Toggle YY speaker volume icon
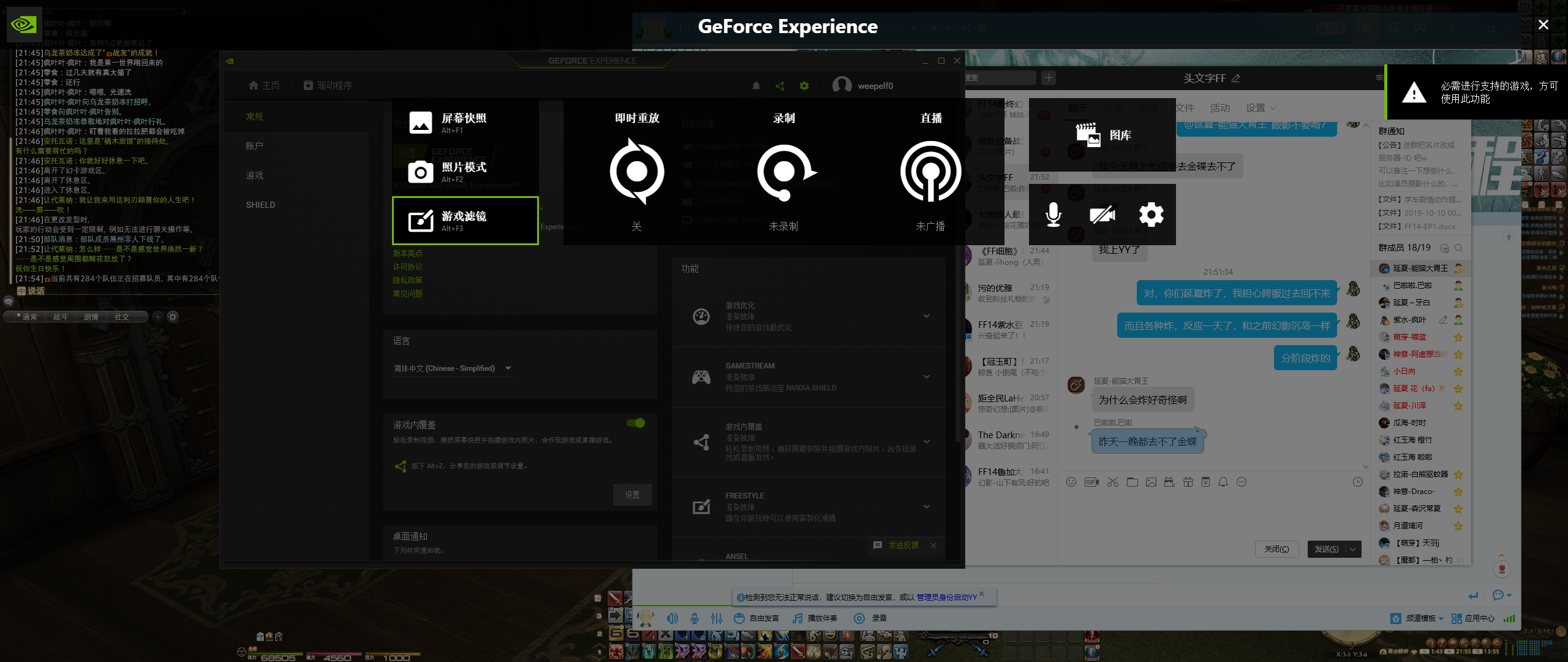The image size is (1568, 662). (673, 618)
